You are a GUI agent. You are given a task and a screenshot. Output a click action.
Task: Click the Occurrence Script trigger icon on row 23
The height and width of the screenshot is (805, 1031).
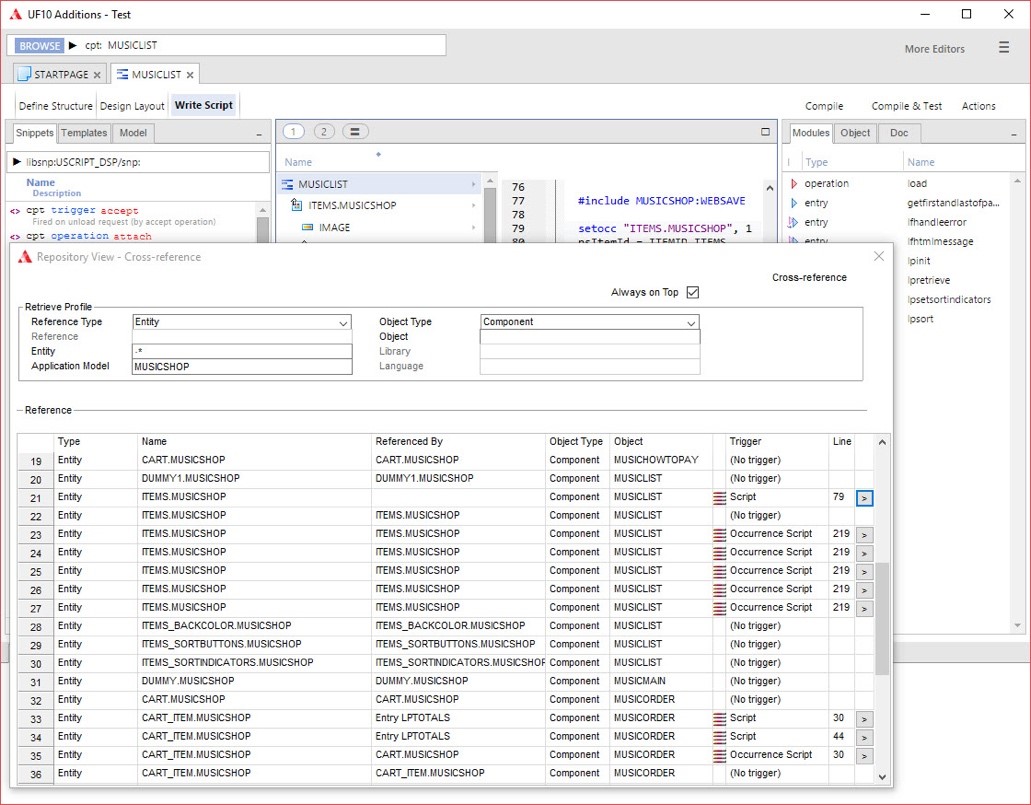pos(734,534)
